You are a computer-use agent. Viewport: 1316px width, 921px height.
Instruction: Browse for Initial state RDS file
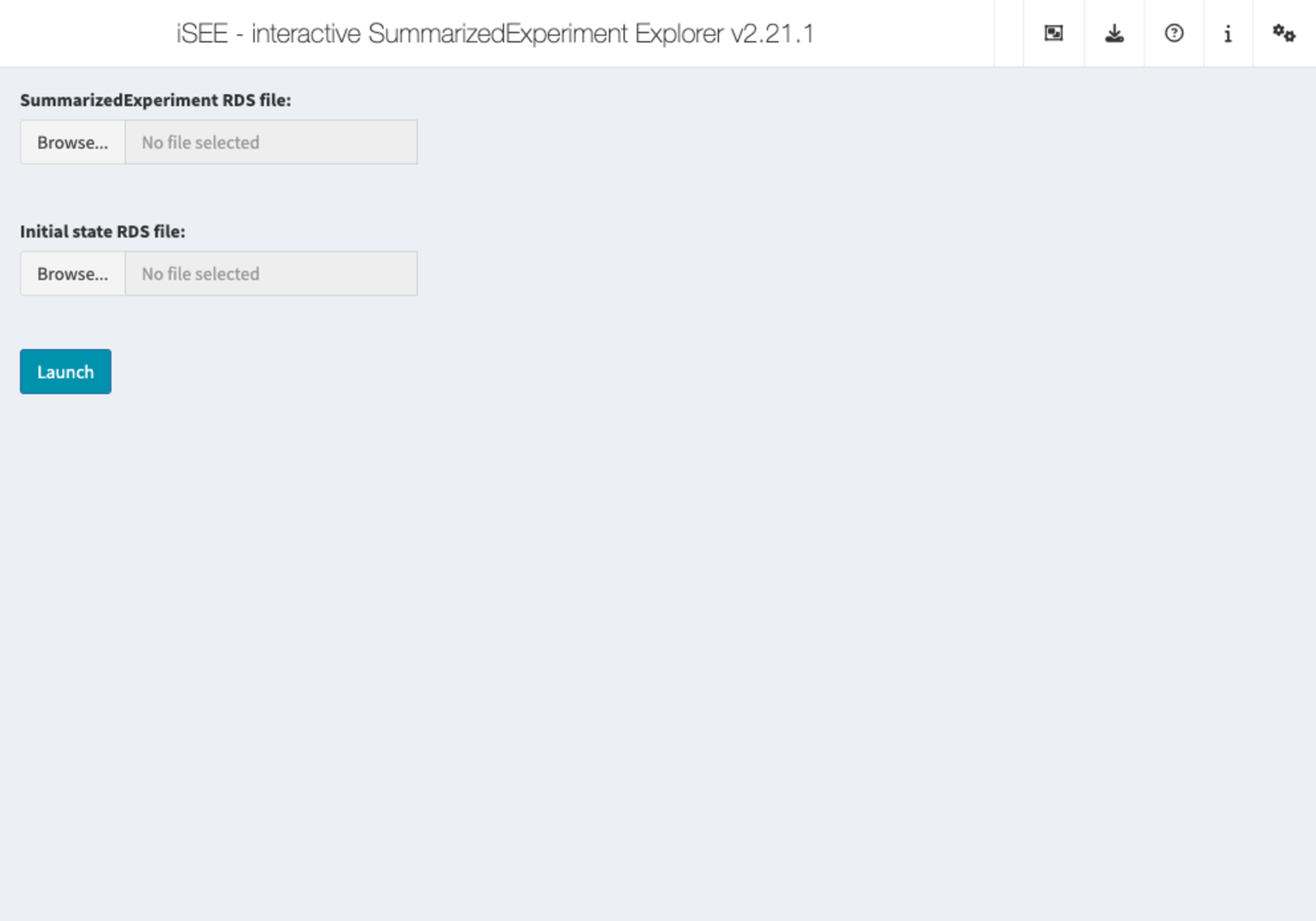tap(73, 273)
